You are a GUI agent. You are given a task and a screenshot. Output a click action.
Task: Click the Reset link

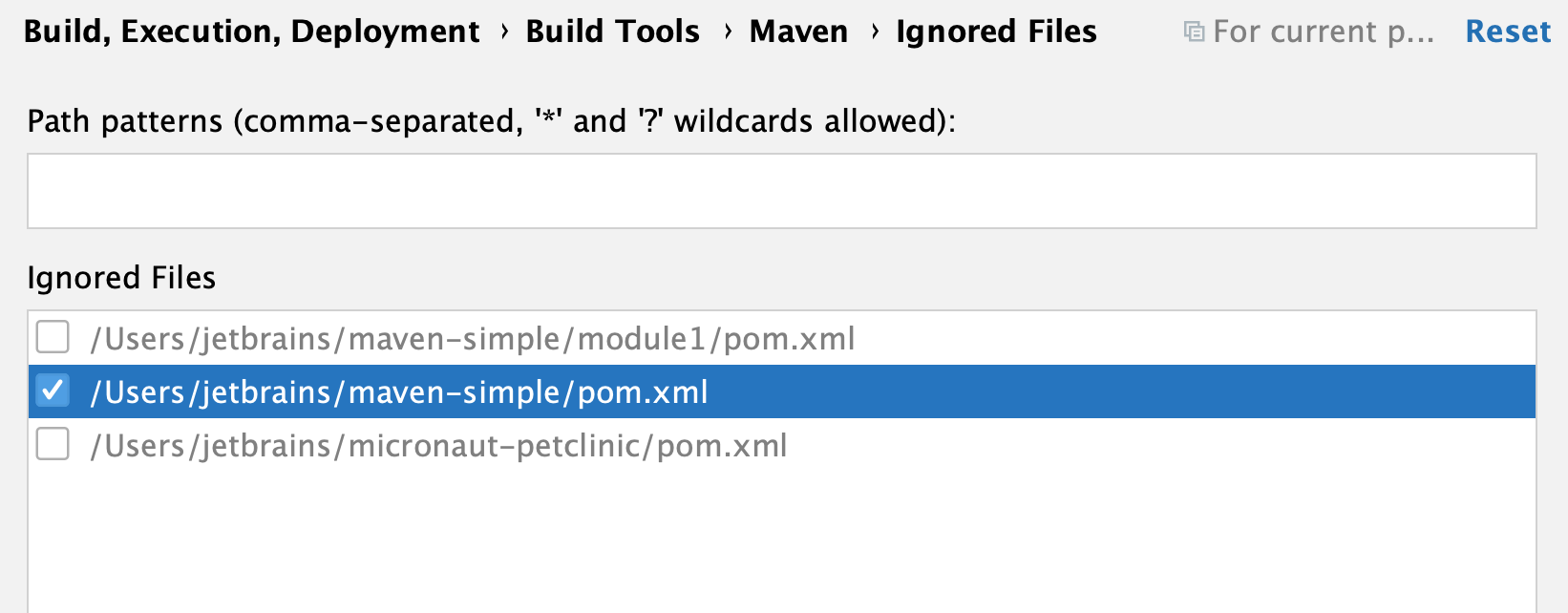1507,31
